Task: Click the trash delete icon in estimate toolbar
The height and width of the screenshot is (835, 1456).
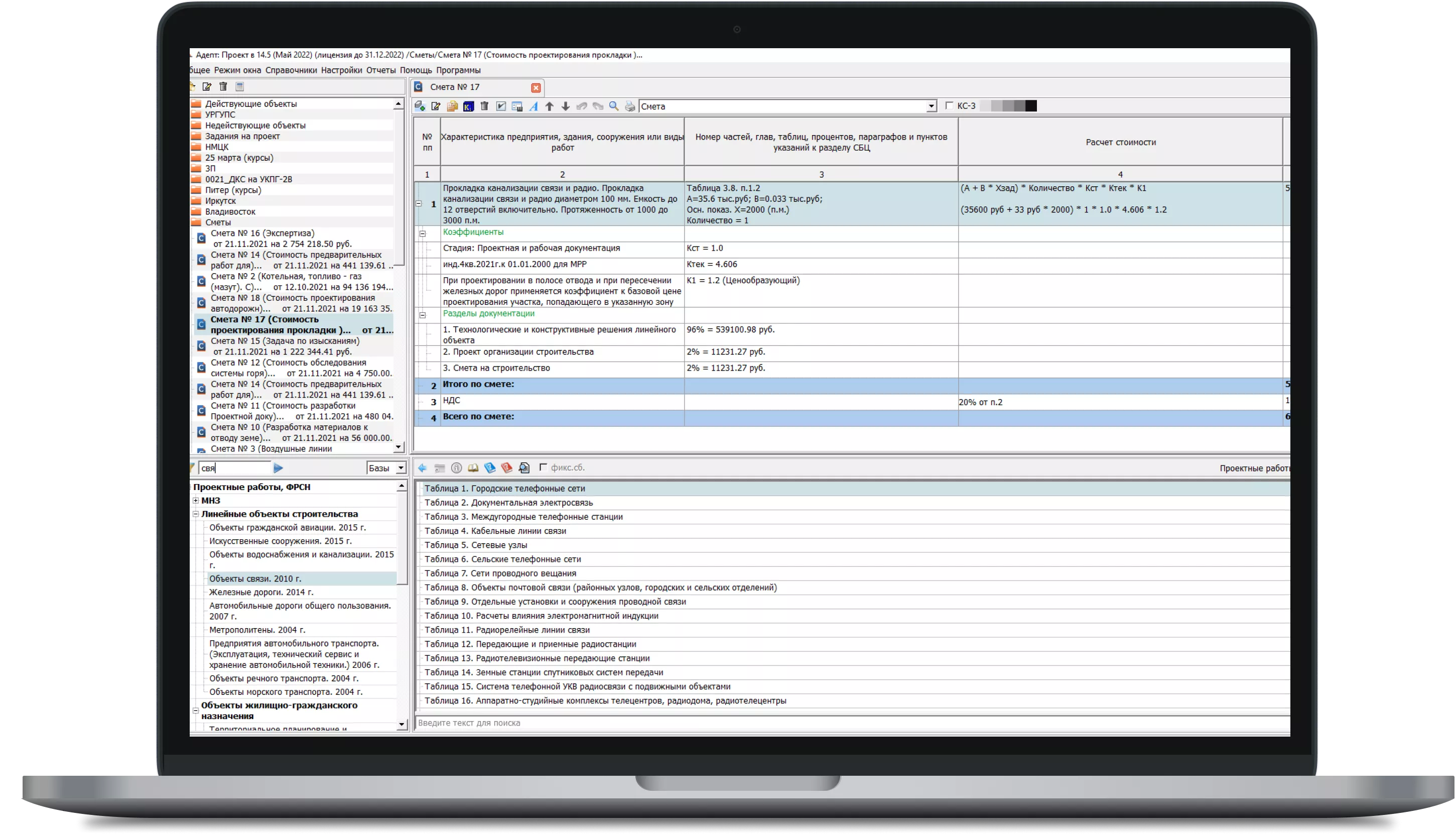Action: click(x=484, y=106)
